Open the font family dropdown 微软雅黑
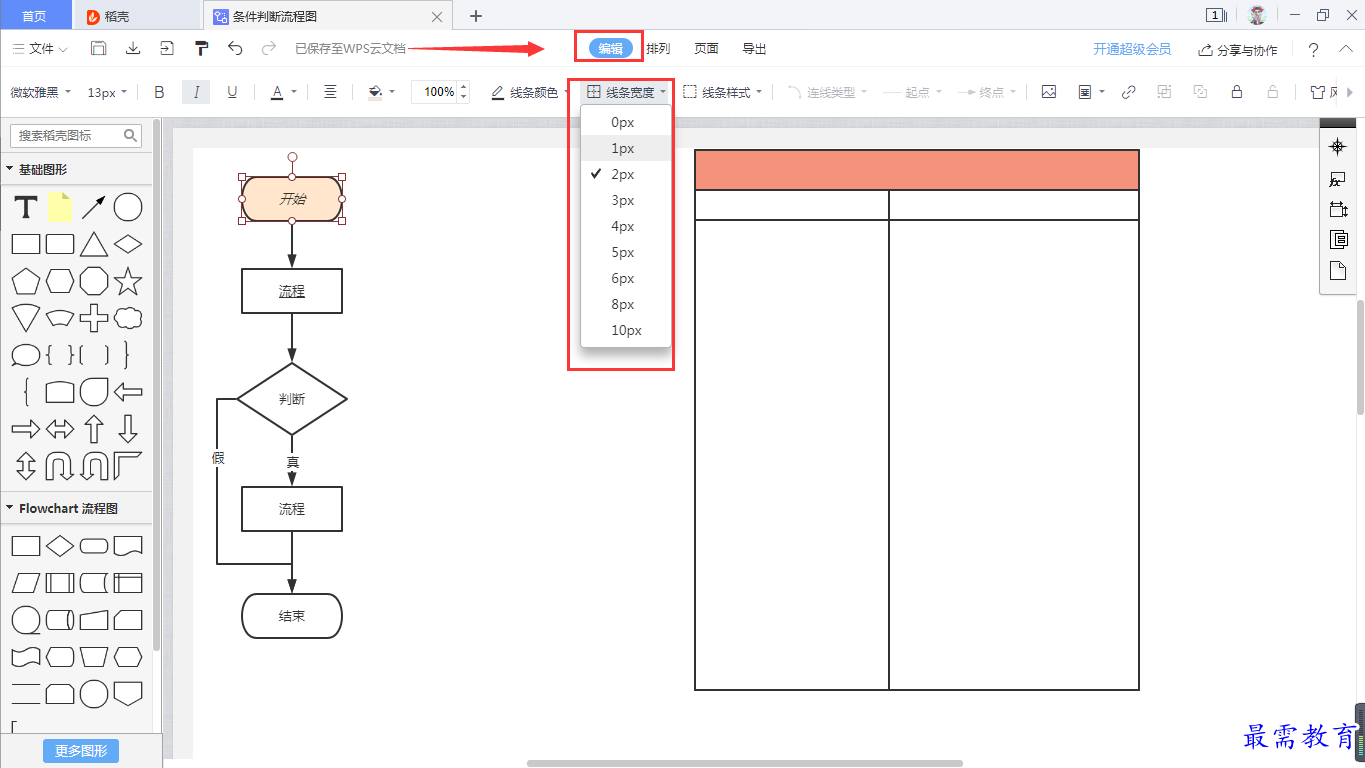 tap(41, 92)
